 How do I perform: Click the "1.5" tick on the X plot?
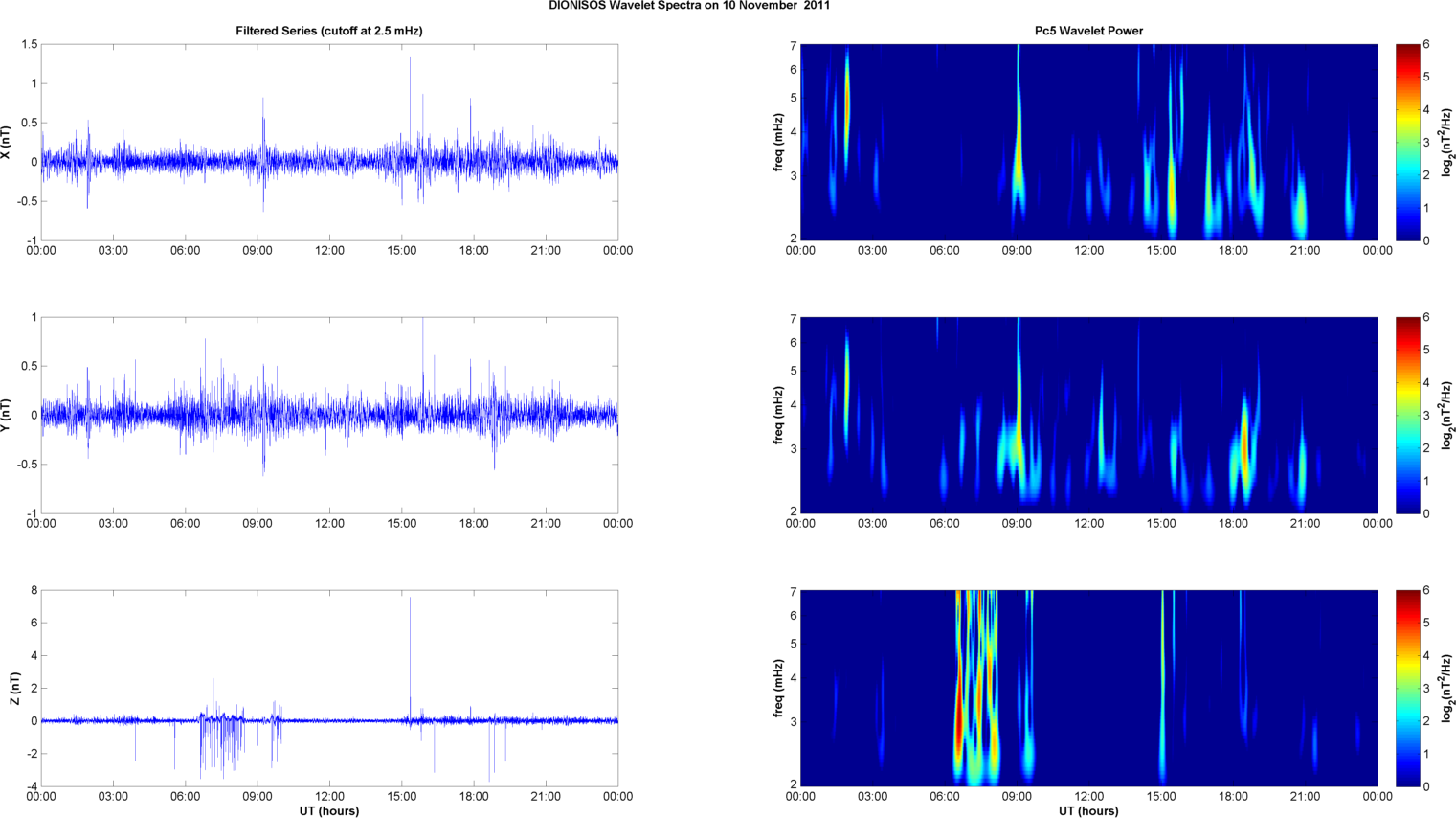pyautogui.click(x=29, y=45)
